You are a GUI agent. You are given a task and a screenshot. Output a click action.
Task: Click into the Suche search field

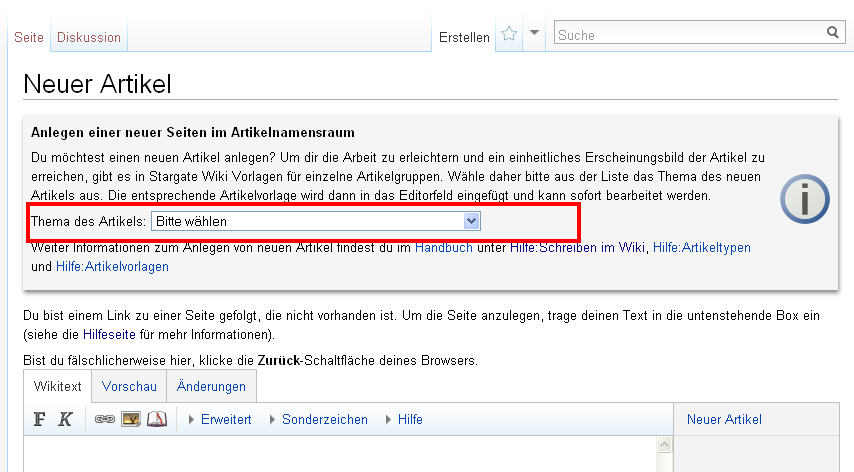pos(688,34)
